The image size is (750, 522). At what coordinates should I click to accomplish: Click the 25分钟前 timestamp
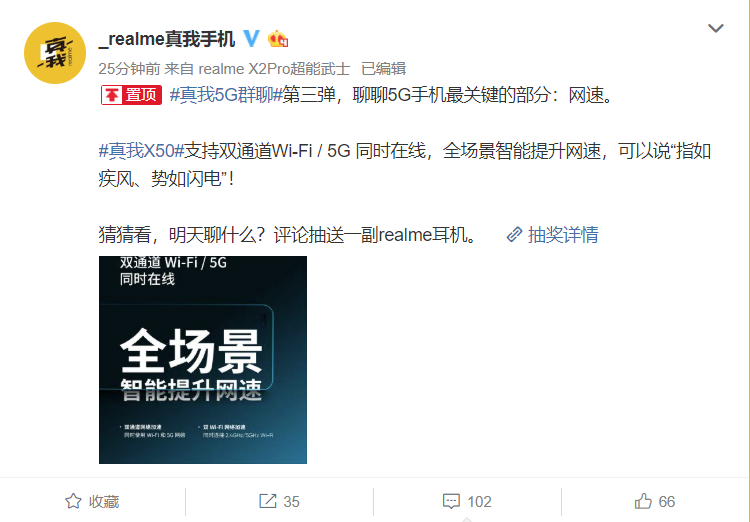tap(129, 68)
